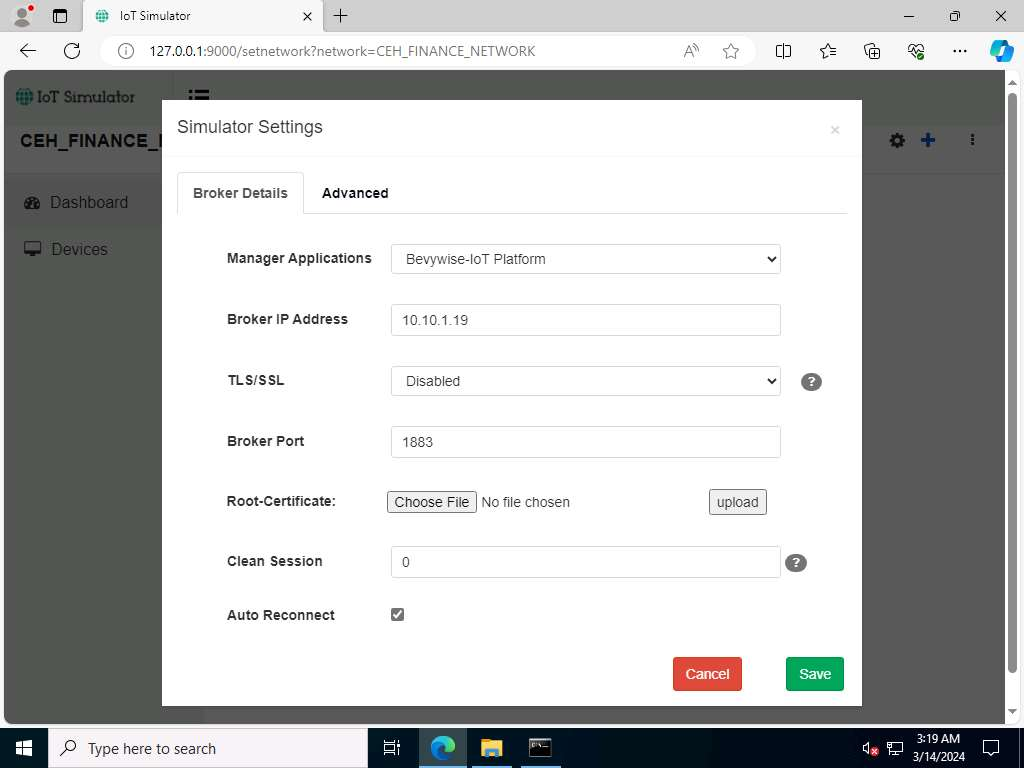Select the Broker Details tab
The width and height of the screenshot is (1024, 768).
click(240, 193)
